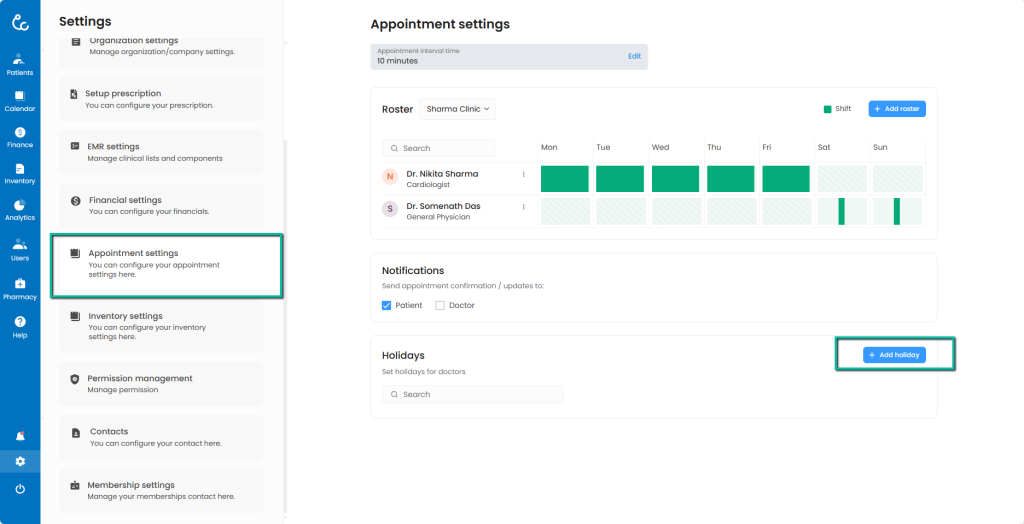Open options menu for Dr. Somenath Das
Image resolution: width=1024 pixels, height=524 pixels.
pyautogui.click(x=523, y=207)
